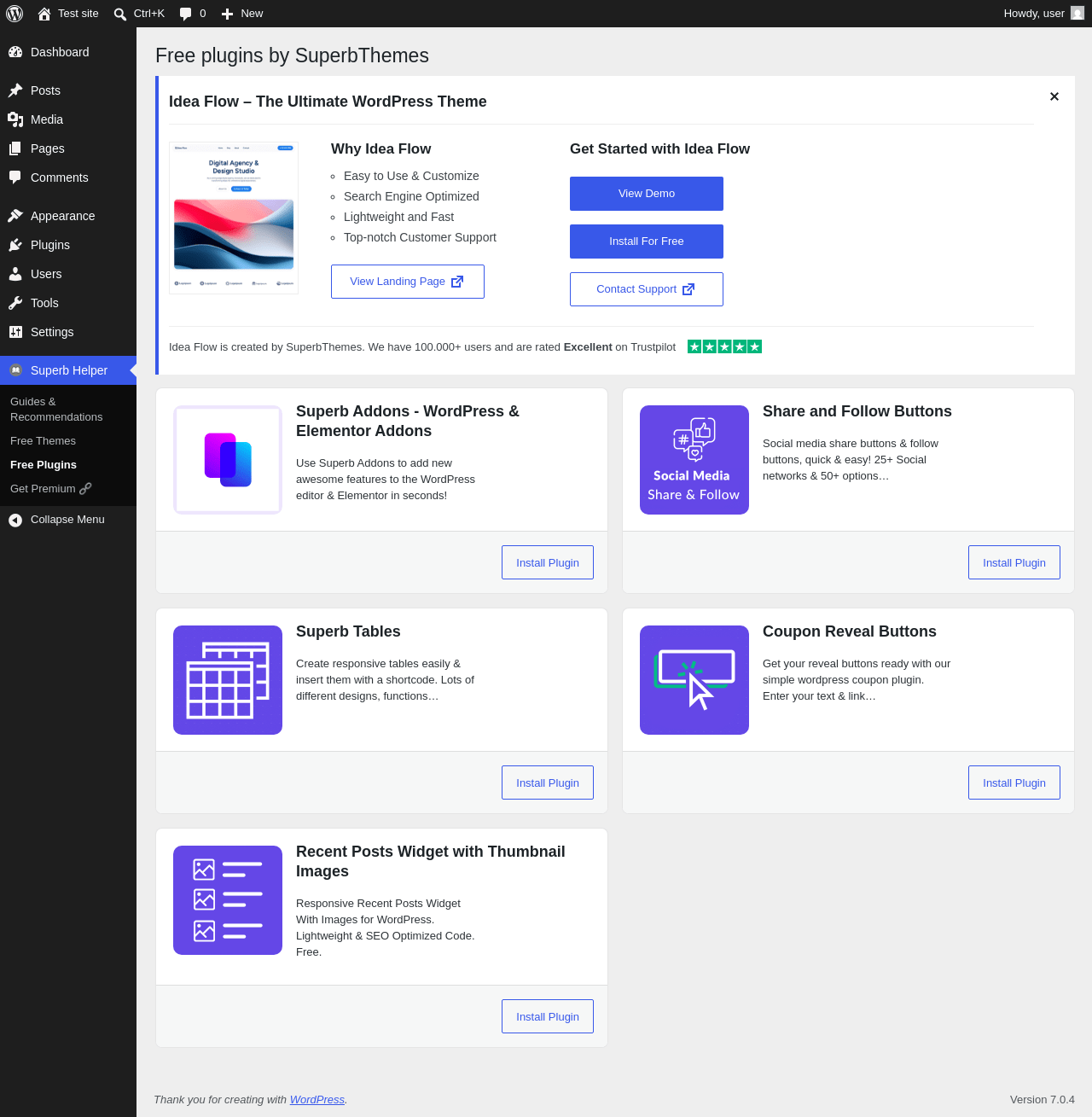Click the Pages icon in sidebar
The width and height of the screenshot is (1092, 1117).
click(x=15, y=148)
